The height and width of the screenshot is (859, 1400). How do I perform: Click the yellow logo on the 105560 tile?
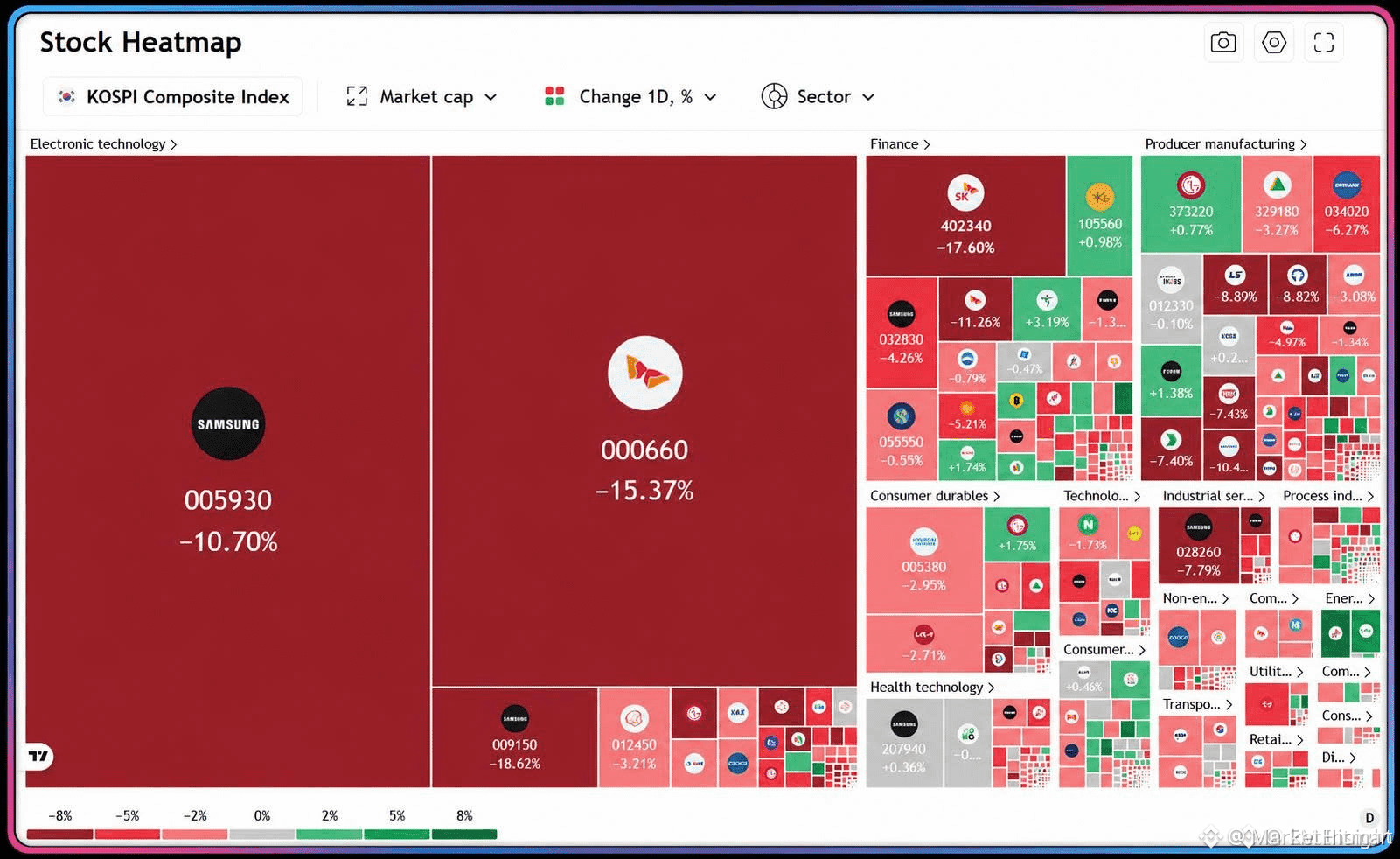click(1099, 197)
